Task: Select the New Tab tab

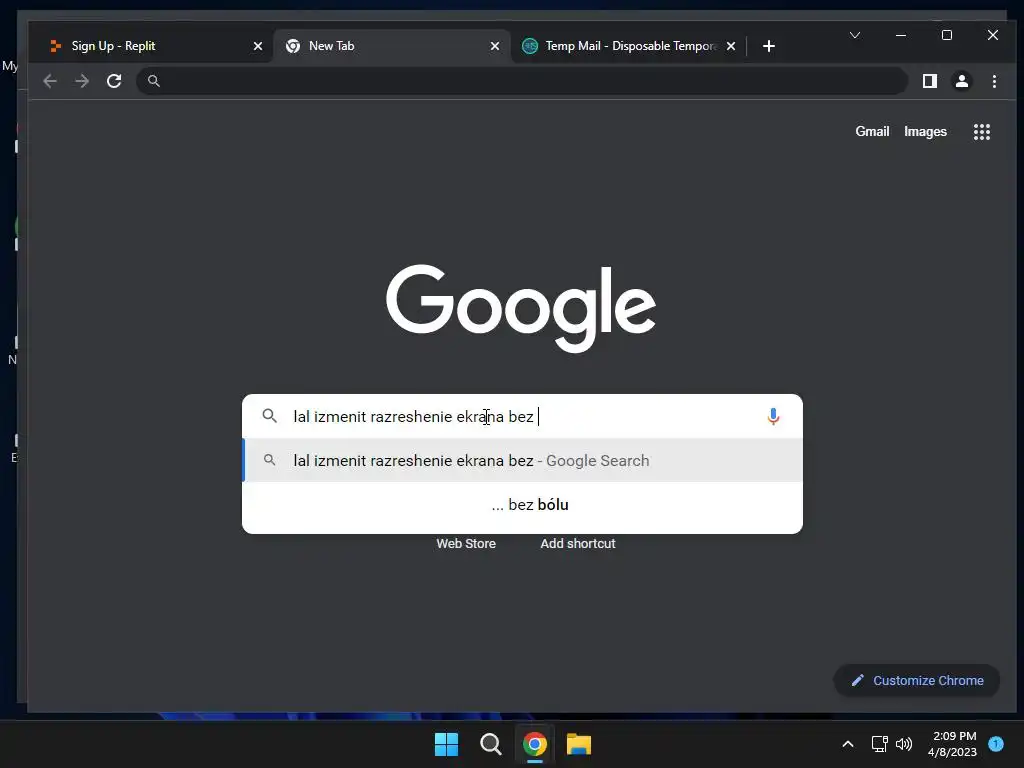Action: [392, 46]
